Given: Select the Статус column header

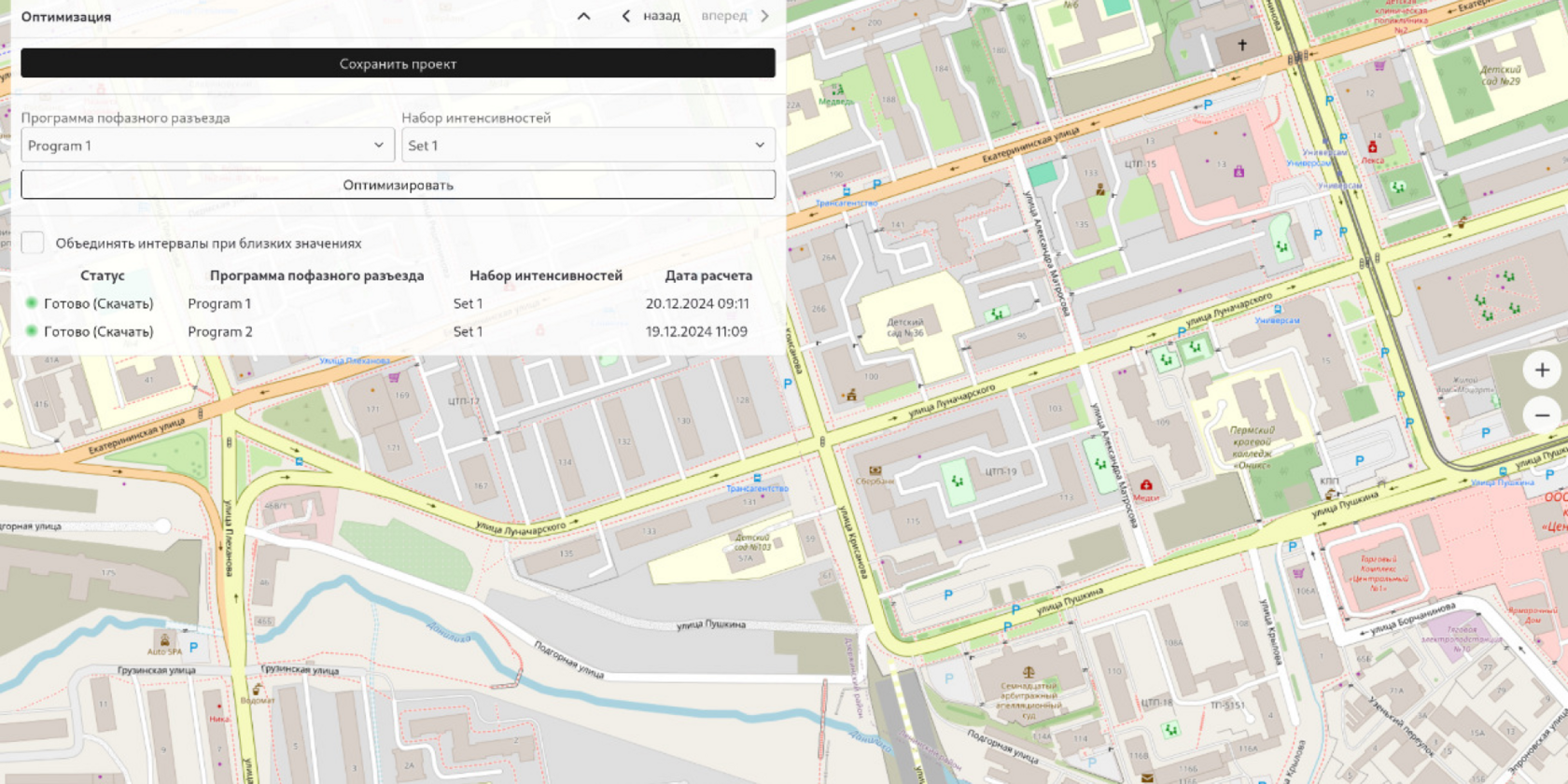Looking at the screenshot, I should [103, 275].
